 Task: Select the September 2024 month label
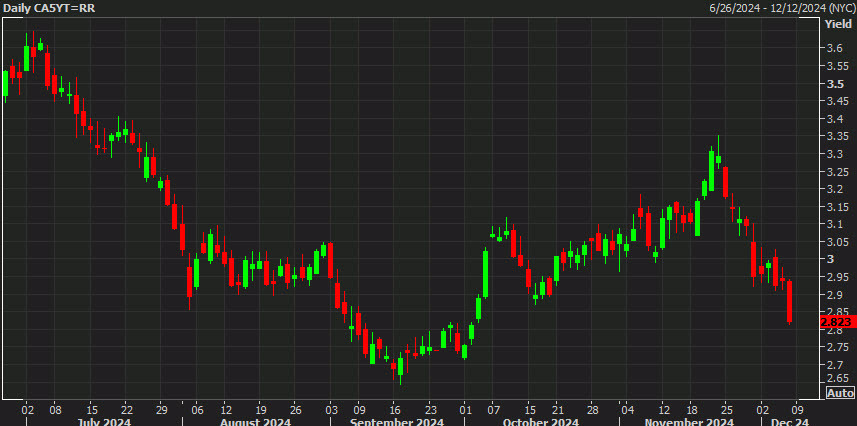pos(397,422)
